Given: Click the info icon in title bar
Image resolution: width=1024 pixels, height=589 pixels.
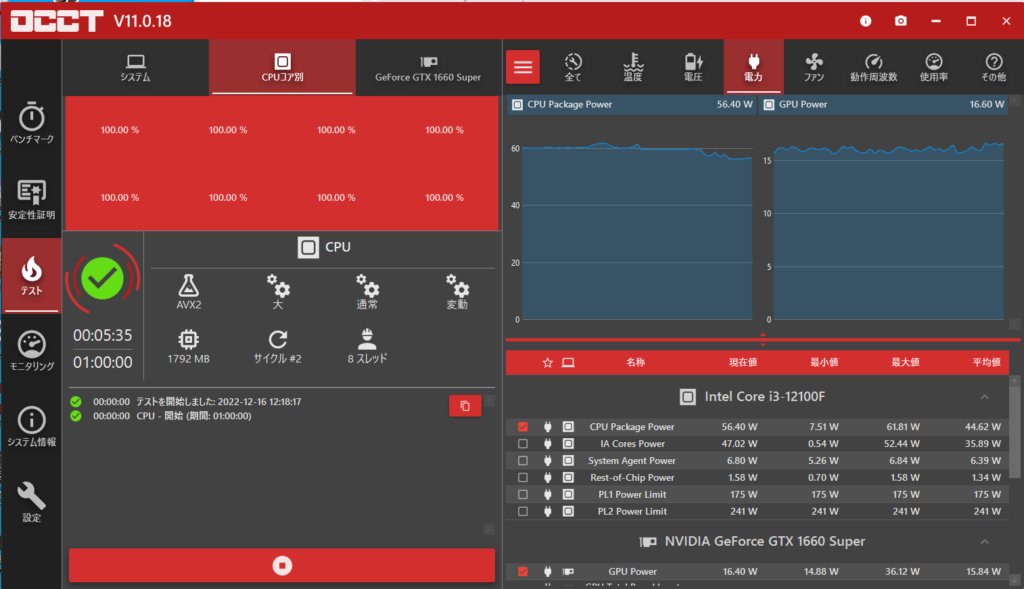Looking at the screenshot, I should [x=865, y=21].
